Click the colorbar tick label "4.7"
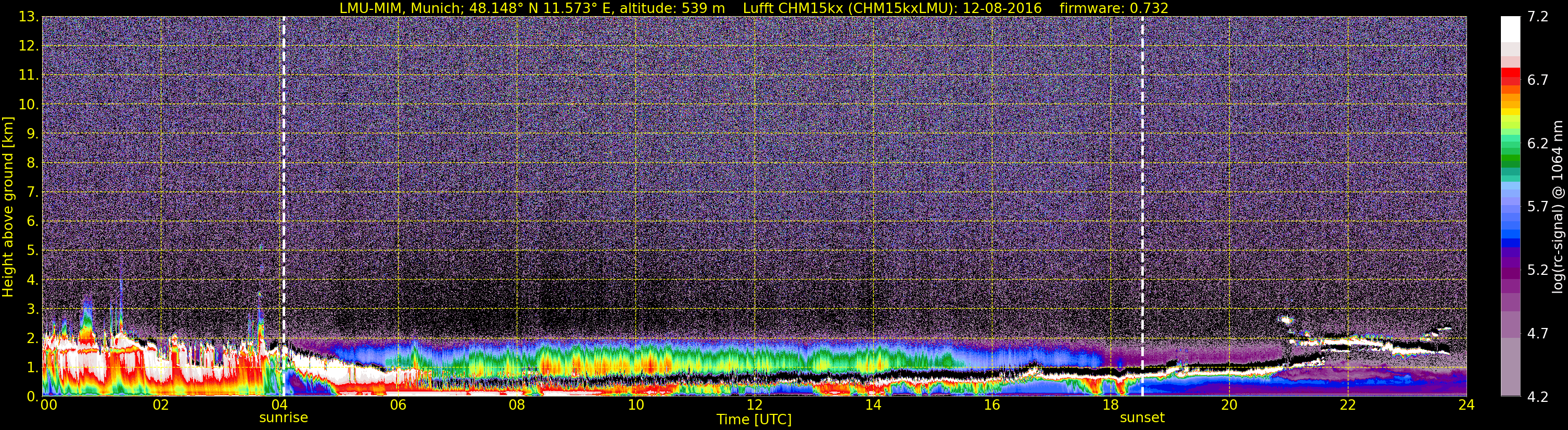The height and width of the screenshot is (430, 1568). point(1538,334)
